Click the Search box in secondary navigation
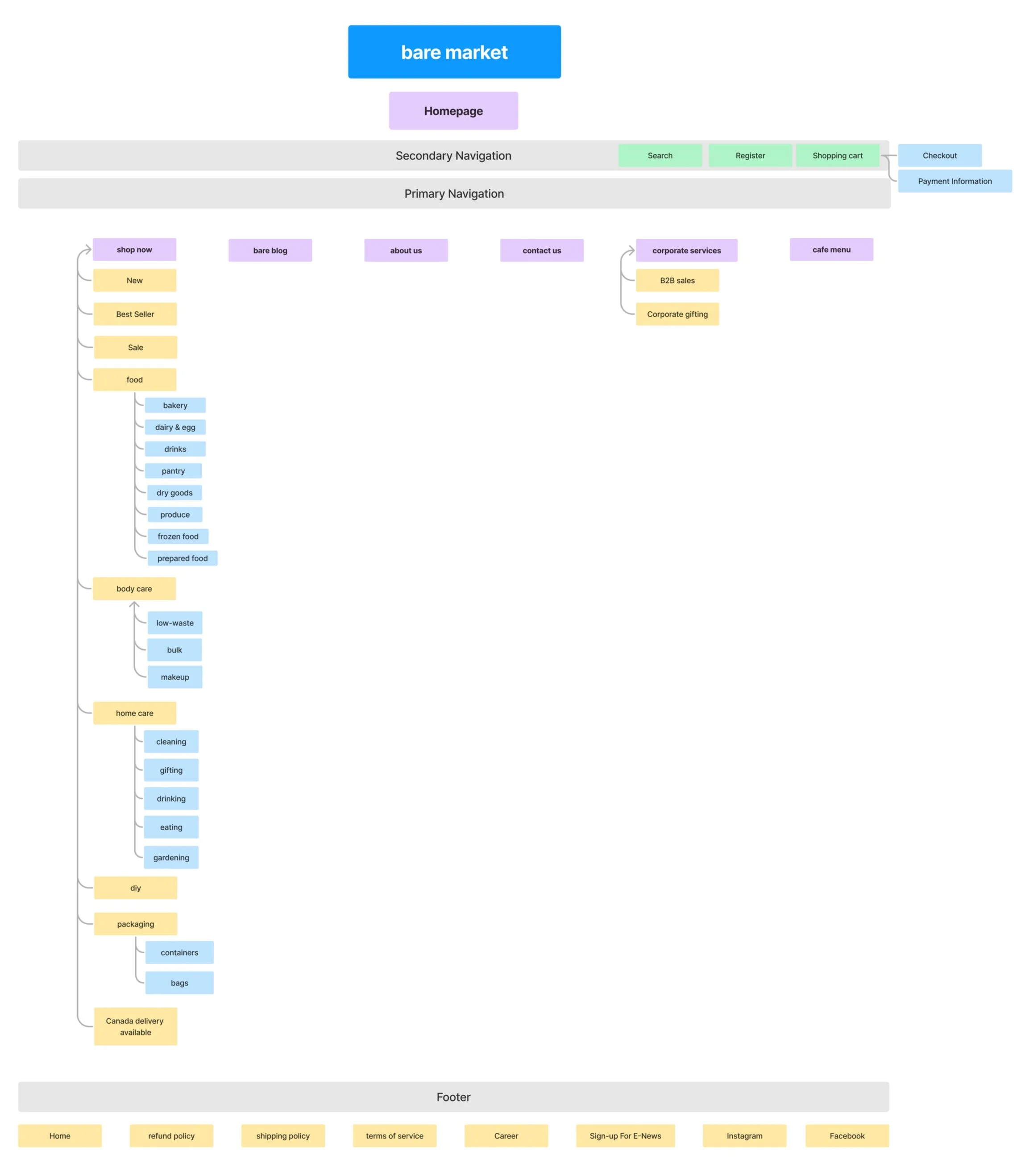This screenshot has width=1017, height=1176. (660, 155)
